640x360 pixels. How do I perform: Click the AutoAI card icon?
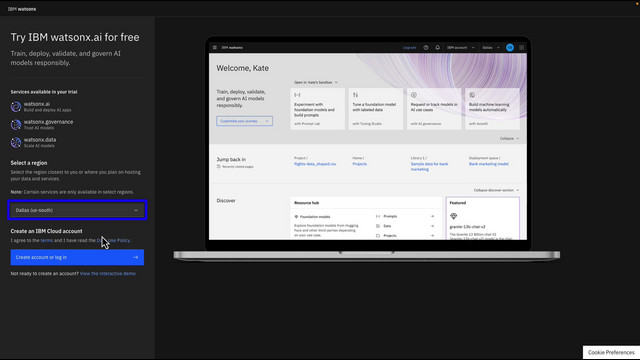pos(472,95)
